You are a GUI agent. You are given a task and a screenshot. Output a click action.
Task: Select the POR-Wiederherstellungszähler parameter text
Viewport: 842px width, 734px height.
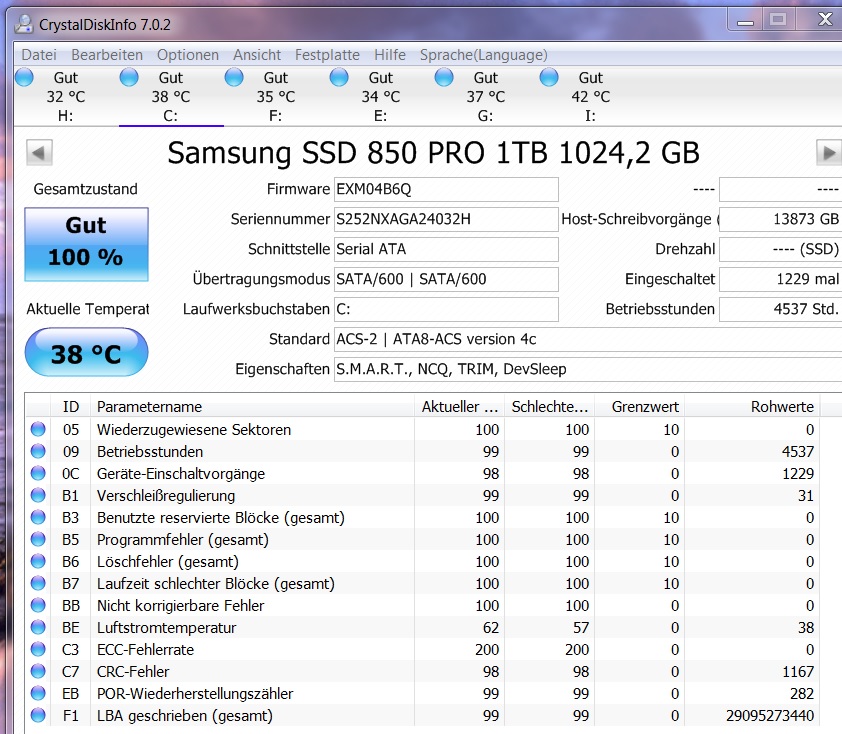click(195, 694)
